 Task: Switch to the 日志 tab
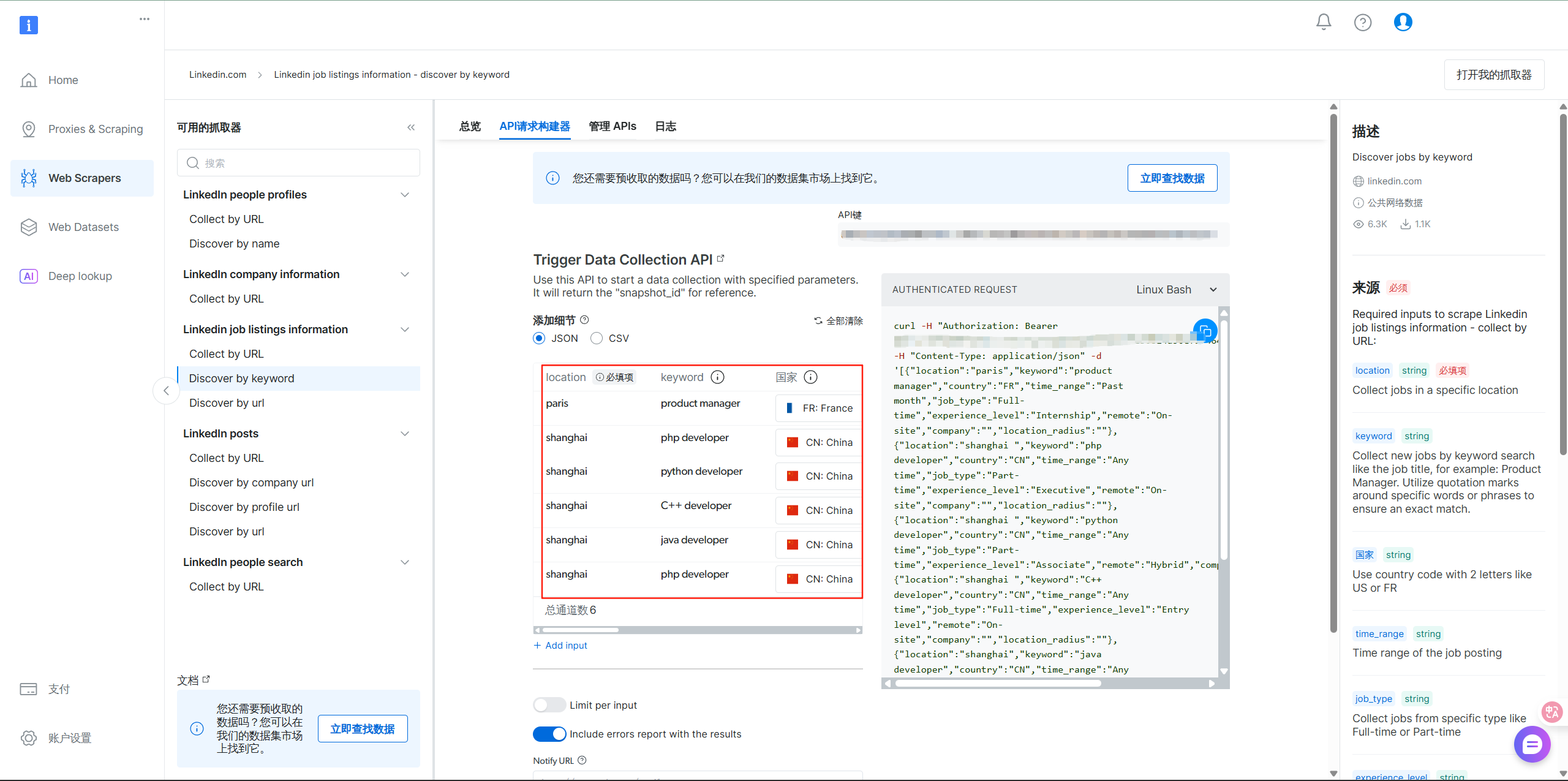tap(665, 126)
